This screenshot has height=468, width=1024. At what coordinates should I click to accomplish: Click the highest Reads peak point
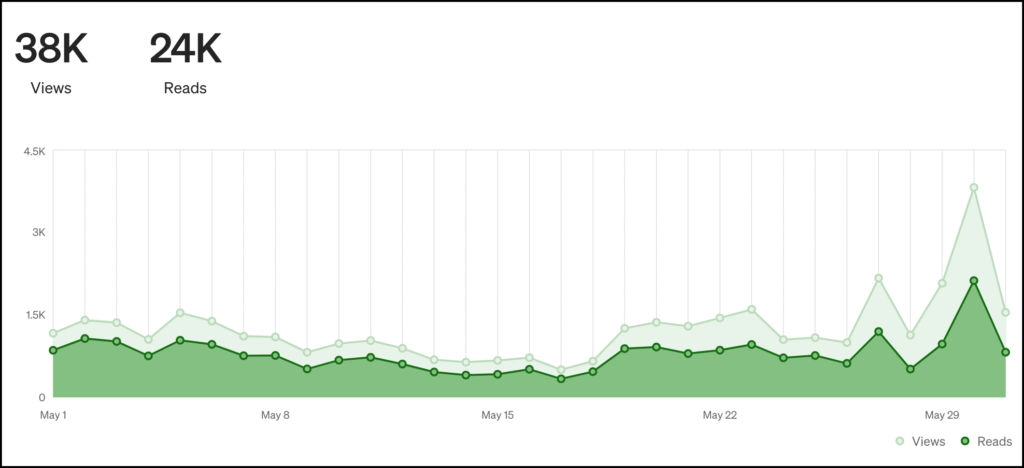[973, 281]
